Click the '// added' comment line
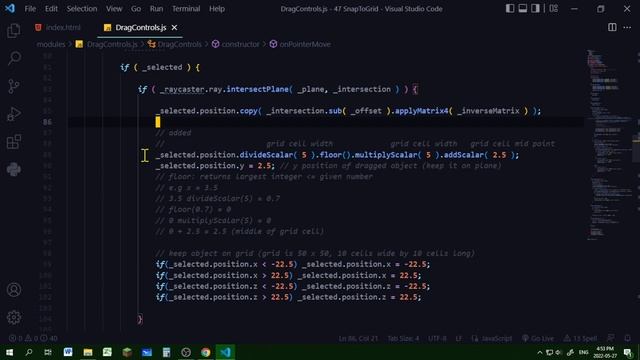Image resolution: width=640 pixels, height=360 pixels. coord(173,133)
